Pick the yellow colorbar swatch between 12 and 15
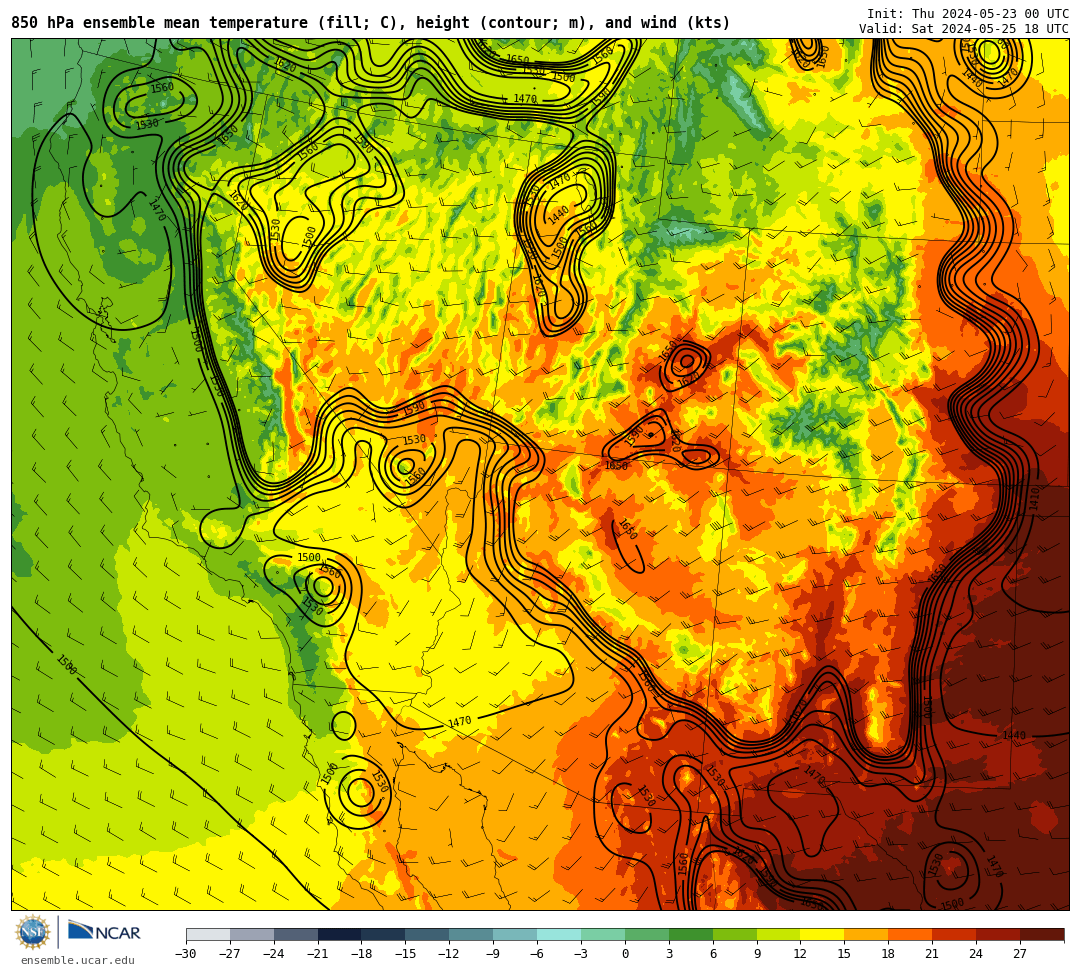The height and width of the screenshot is (973, 1080). (x=822, y=934)
